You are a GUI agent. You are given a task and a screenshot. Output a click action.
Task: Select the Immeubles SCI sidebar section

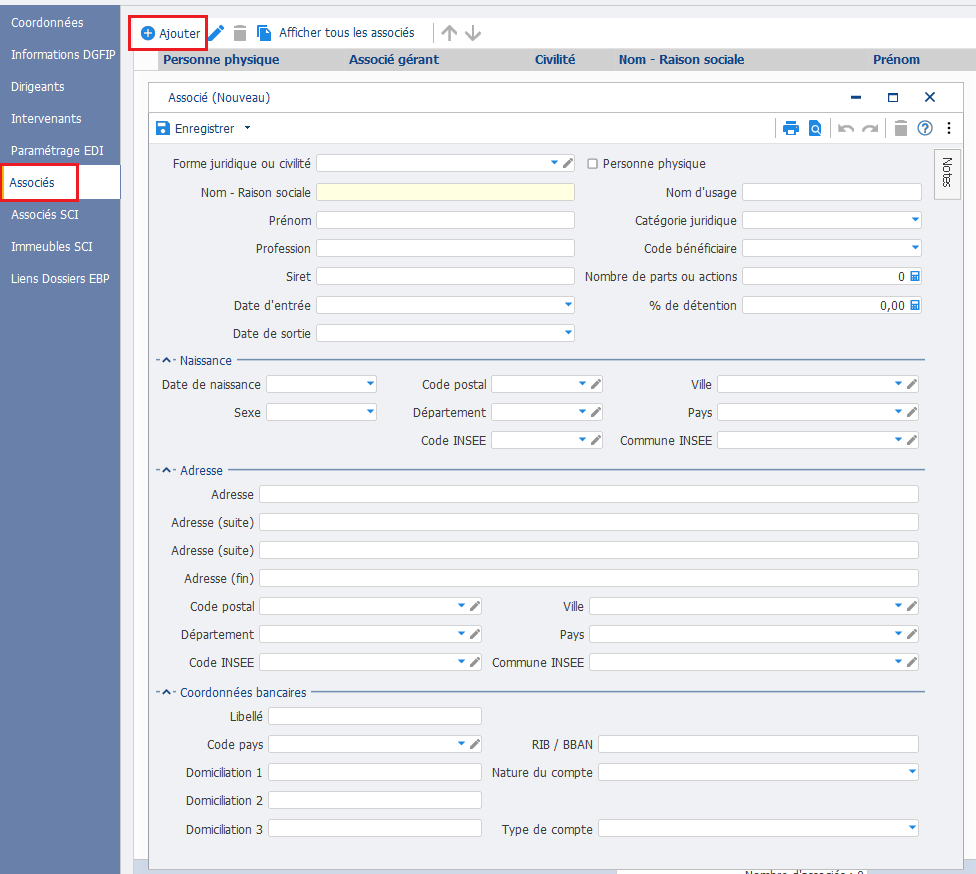point(52,247)
